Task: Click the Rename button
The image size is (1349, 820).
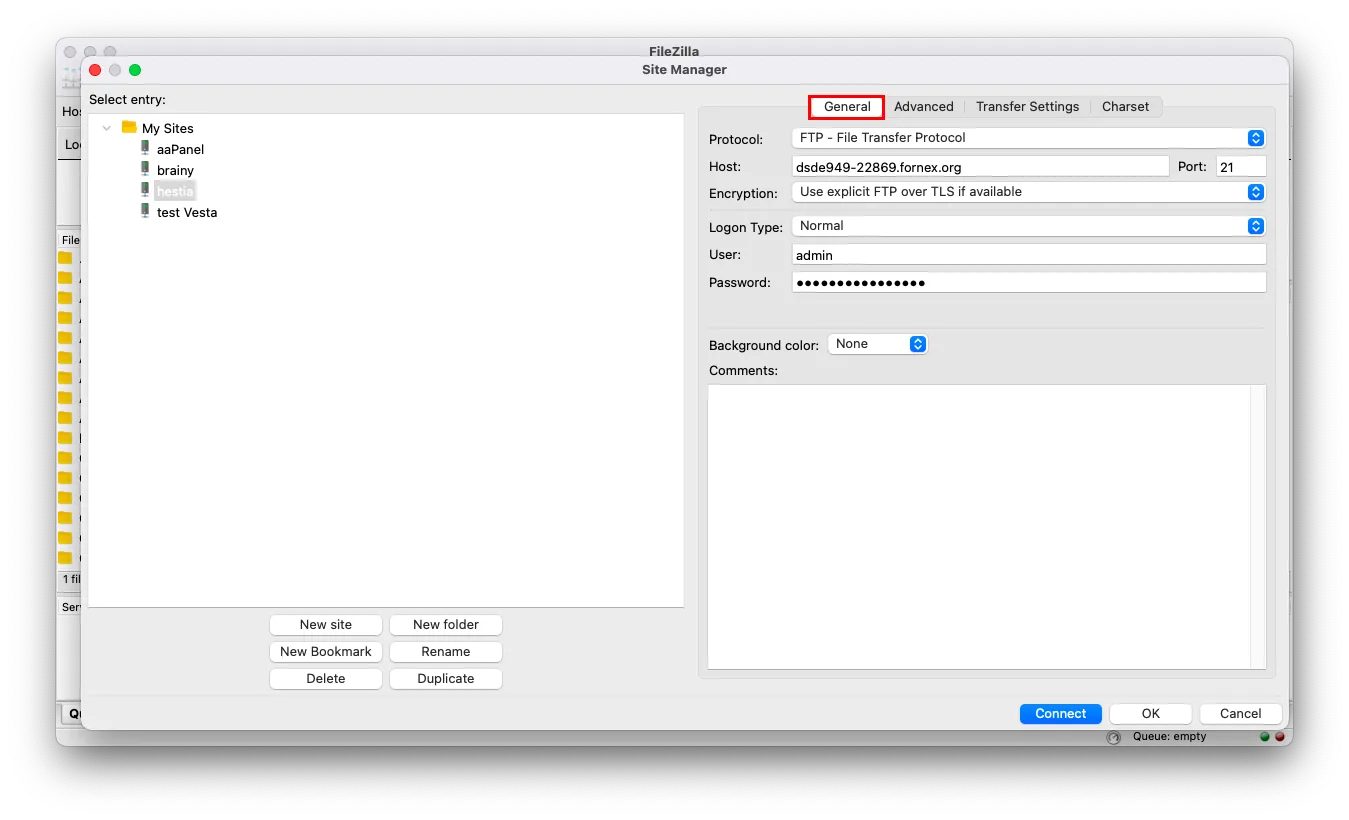Action: click(446, 651)
